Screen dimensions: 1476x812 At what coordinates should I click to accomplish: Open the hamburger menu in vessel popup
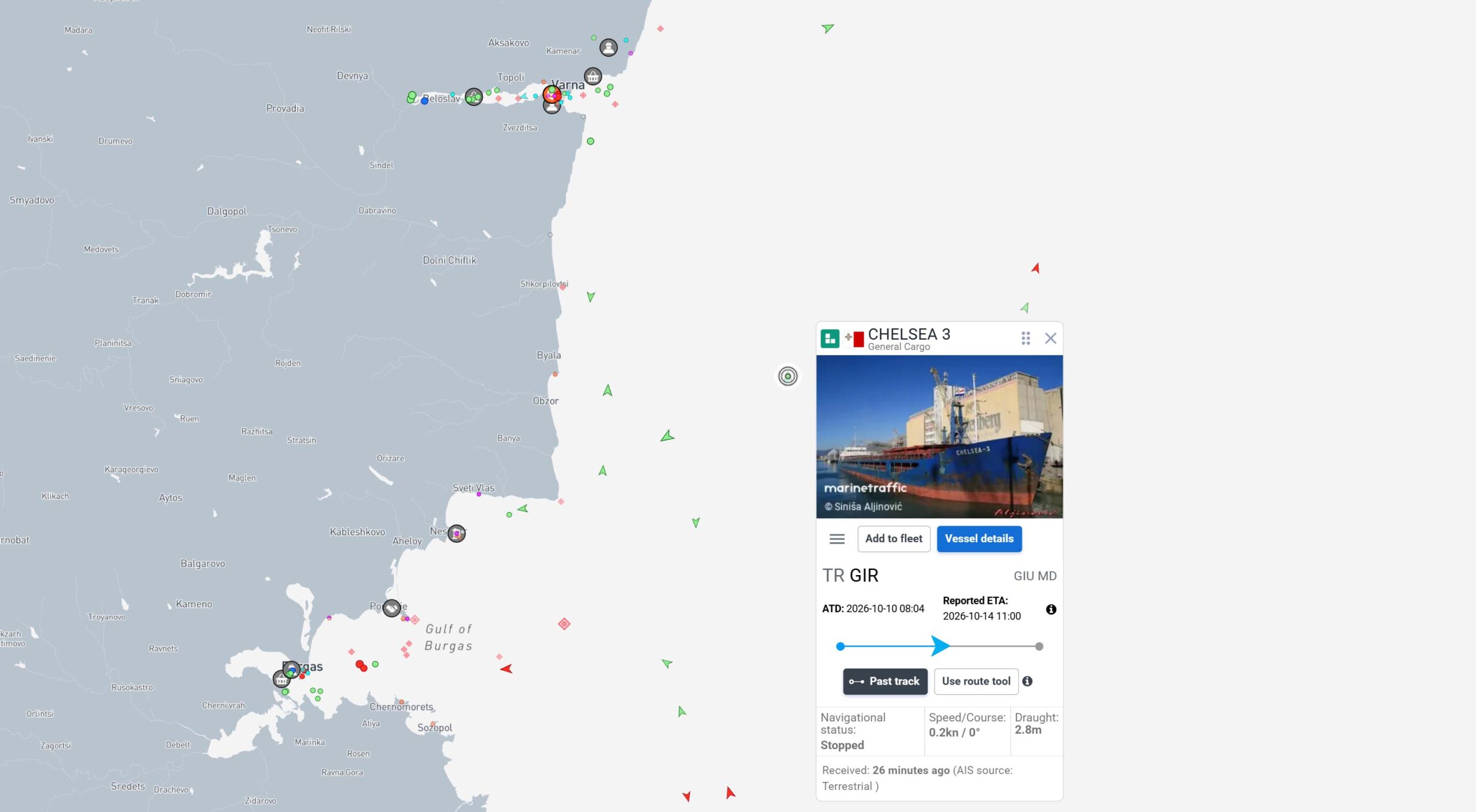(x=837, y=539)
